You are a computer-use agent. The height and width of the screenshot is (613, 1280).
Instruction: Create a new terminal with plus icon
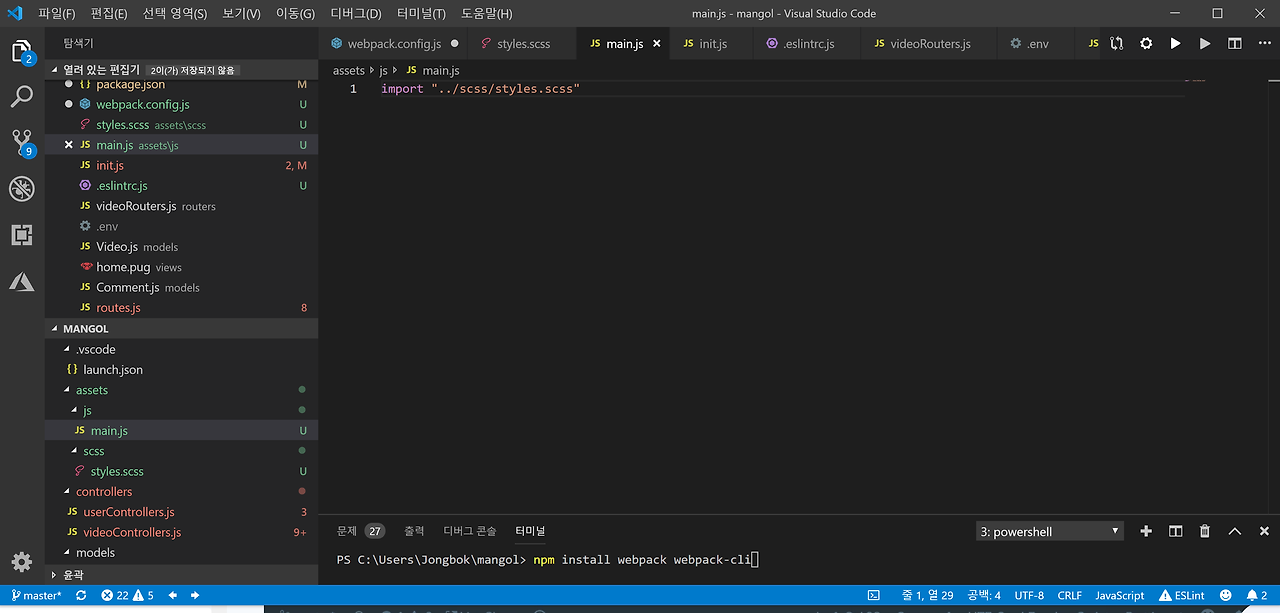click(1146, 532)
